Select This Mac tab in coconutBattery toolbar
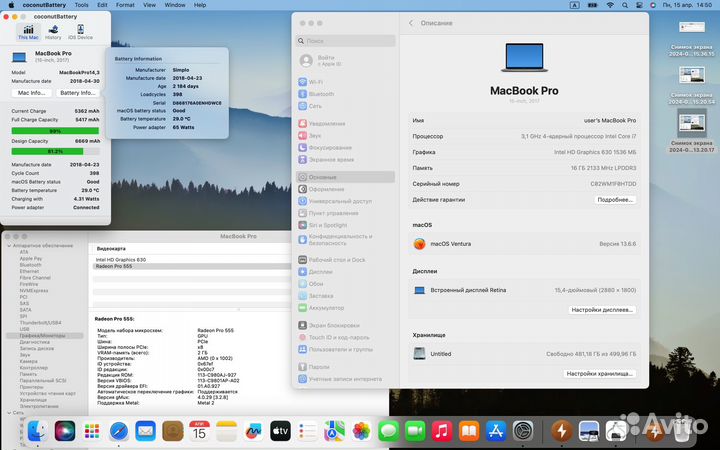720x450 pixels. 28,32
